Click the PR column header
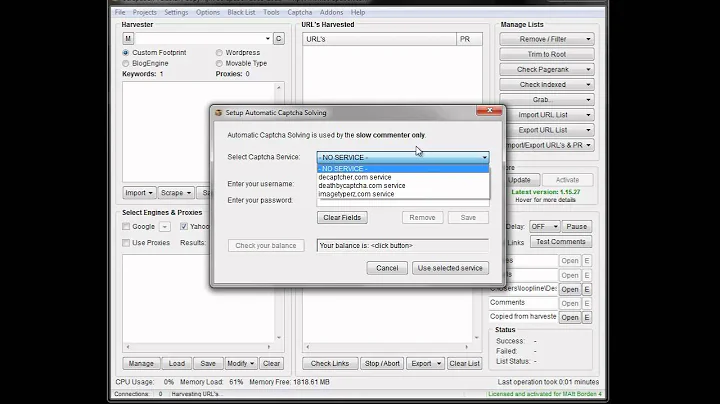The image size is (720, 404). click(x=469, y=39)
